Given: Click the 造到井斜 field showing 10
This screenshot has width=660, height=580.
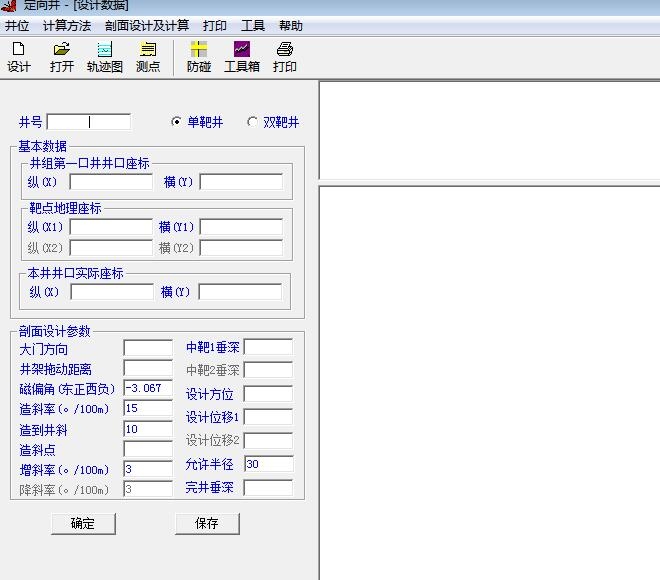Looking at the screenshot, I should tap(148, 429).
